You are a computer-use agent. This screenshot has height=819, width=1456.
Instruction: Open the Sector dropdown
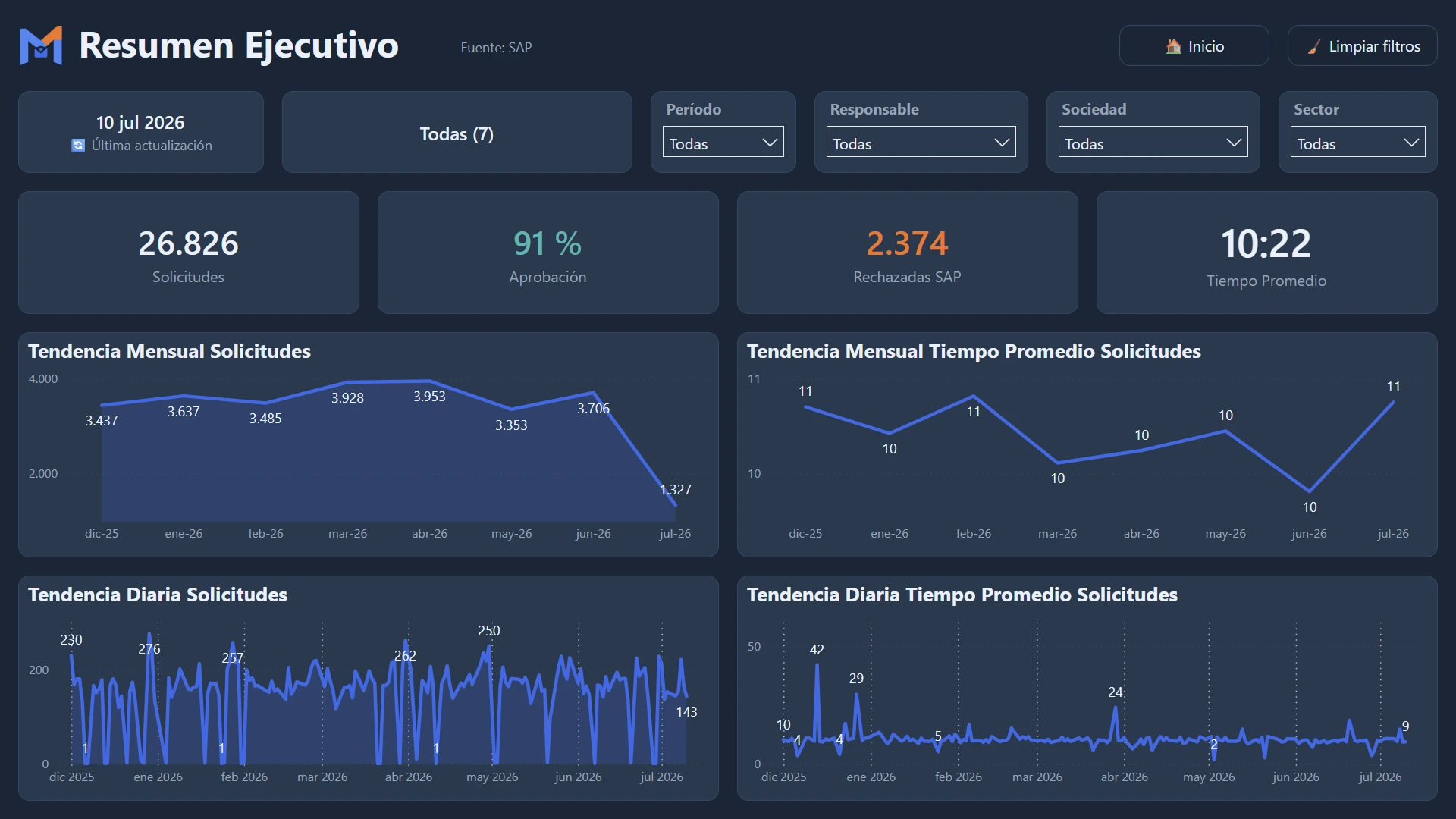click(1357, 143)
